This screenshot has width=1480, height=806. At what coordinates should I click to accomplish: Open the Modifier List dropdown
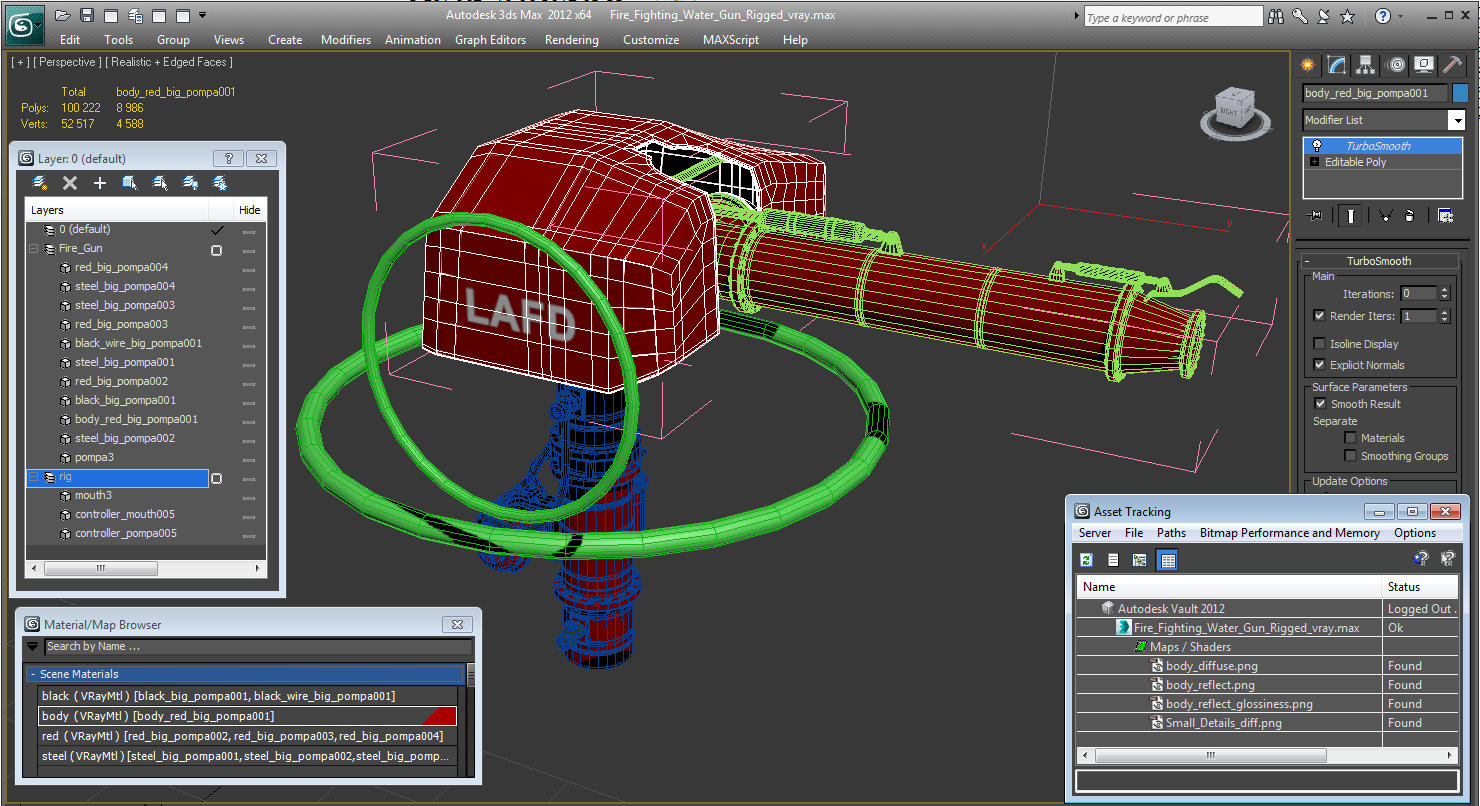tap(1457, 120)
